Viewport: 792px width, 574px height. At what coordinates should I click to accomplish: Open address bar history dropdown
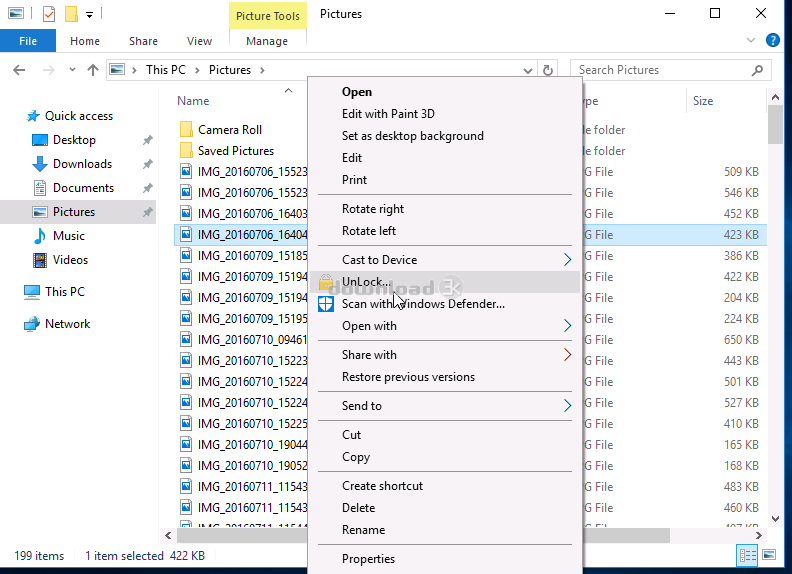click(x=528, y=71)
